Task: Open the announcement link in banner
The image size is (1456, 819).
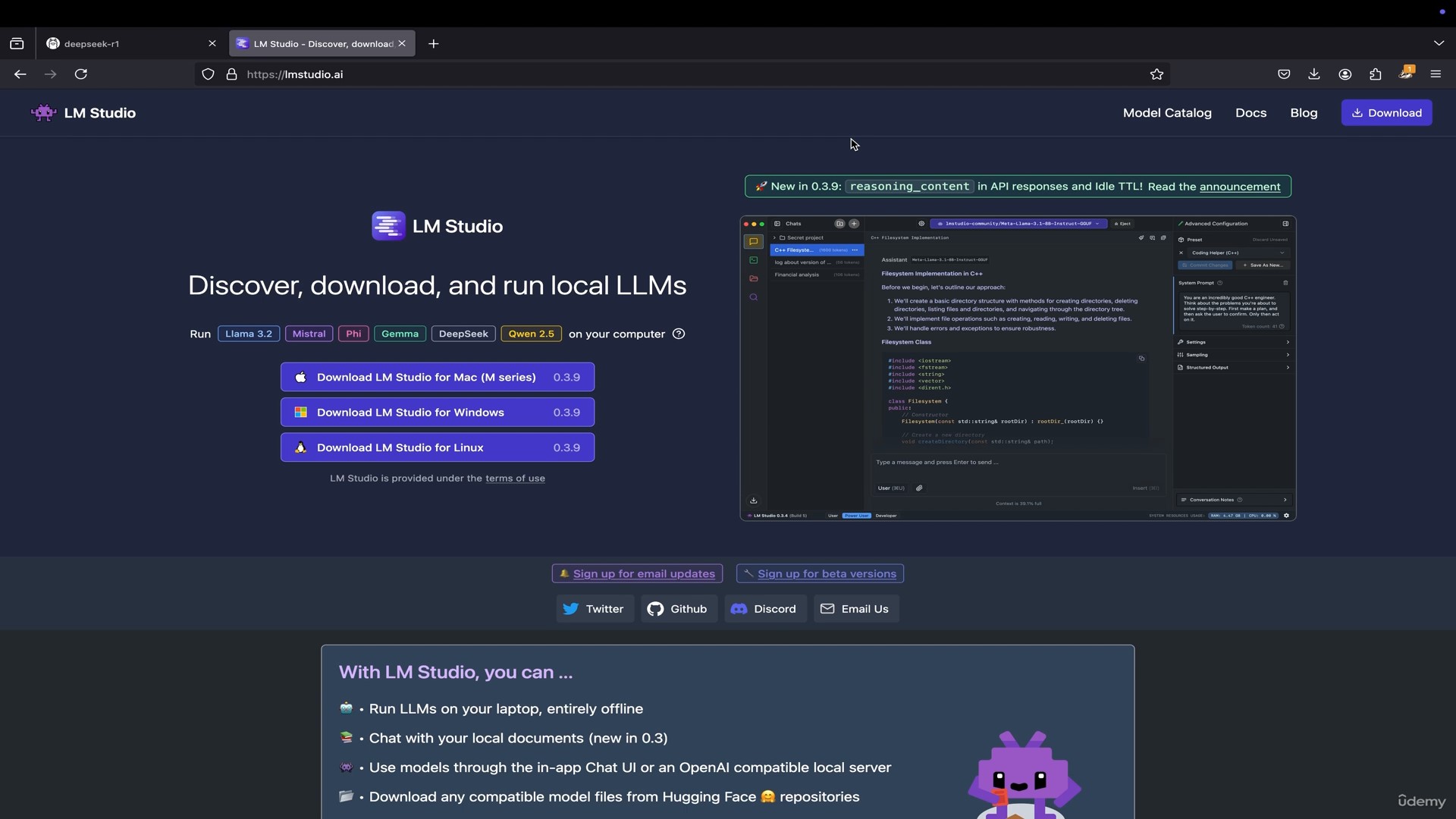Action: coord(1240,187)
